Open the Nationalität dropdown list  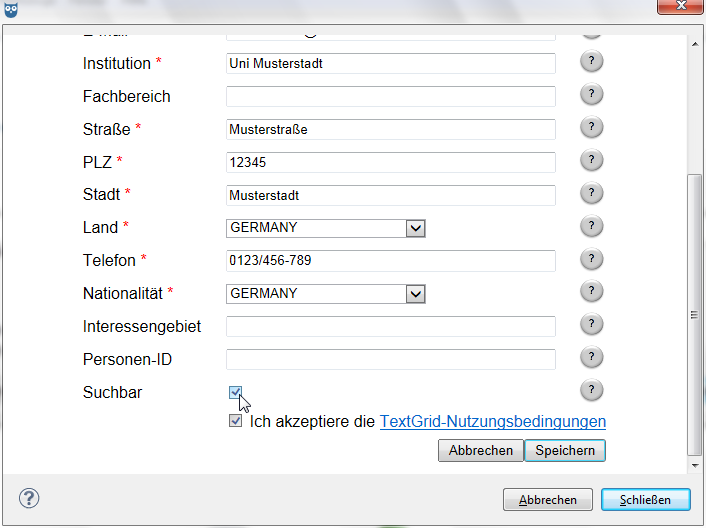(416, 294)
